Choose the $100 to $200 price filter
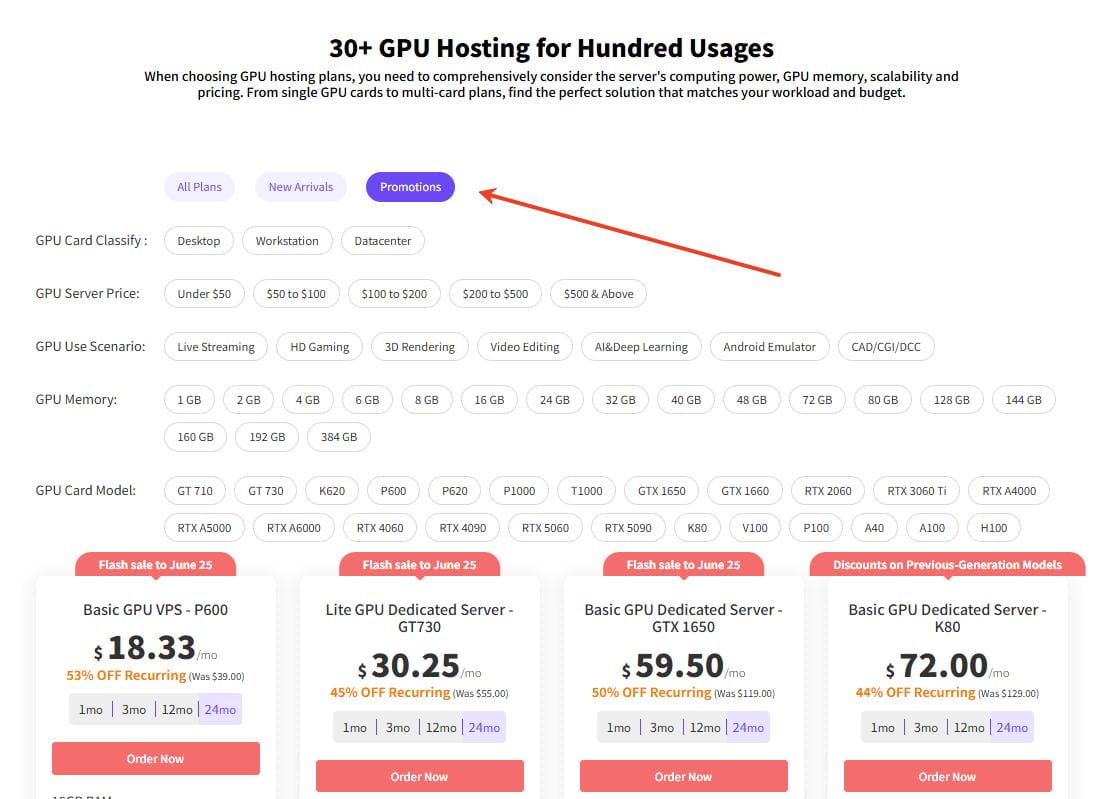 pos(394,294)
